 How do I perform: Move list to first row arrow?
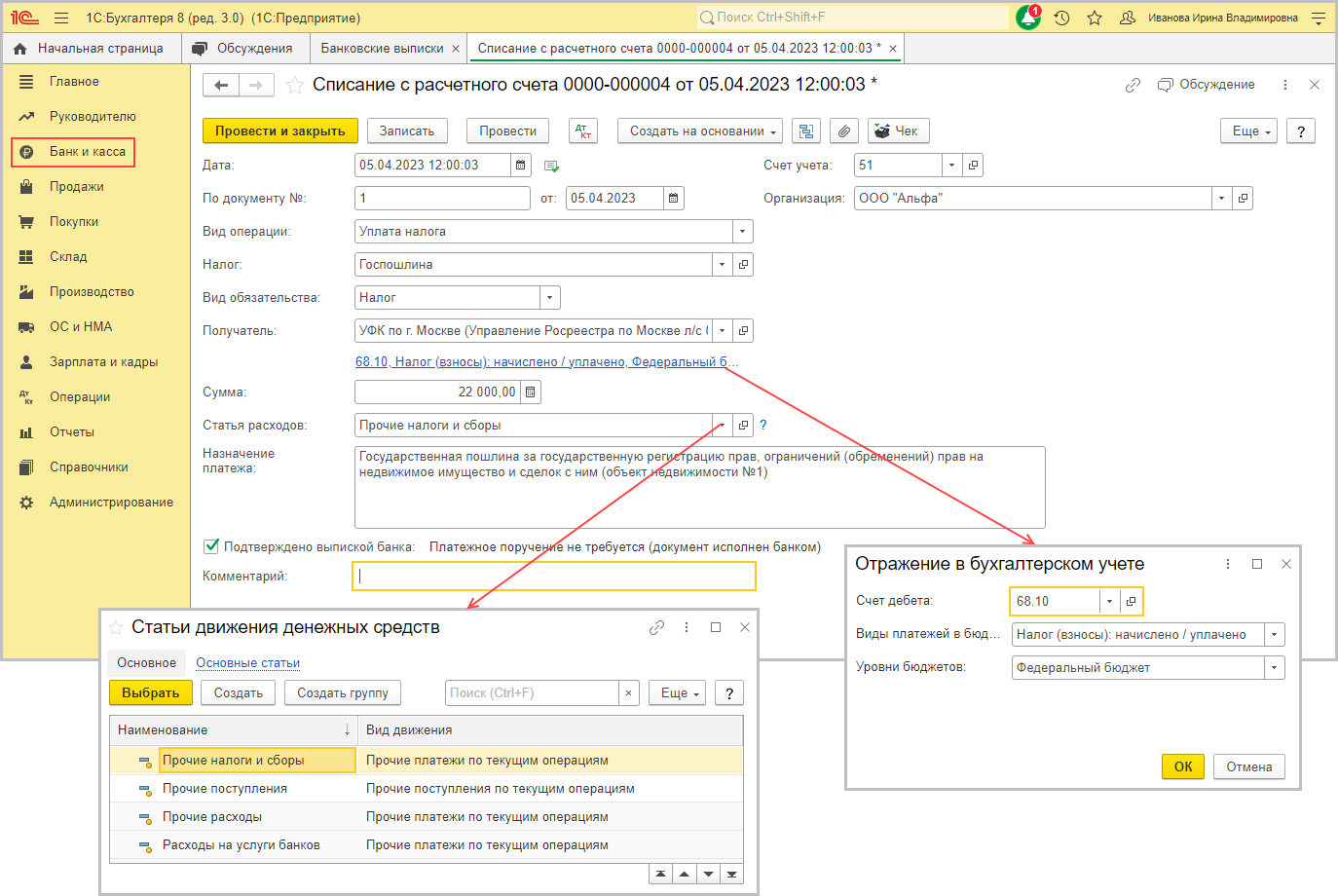coord(661,874)
